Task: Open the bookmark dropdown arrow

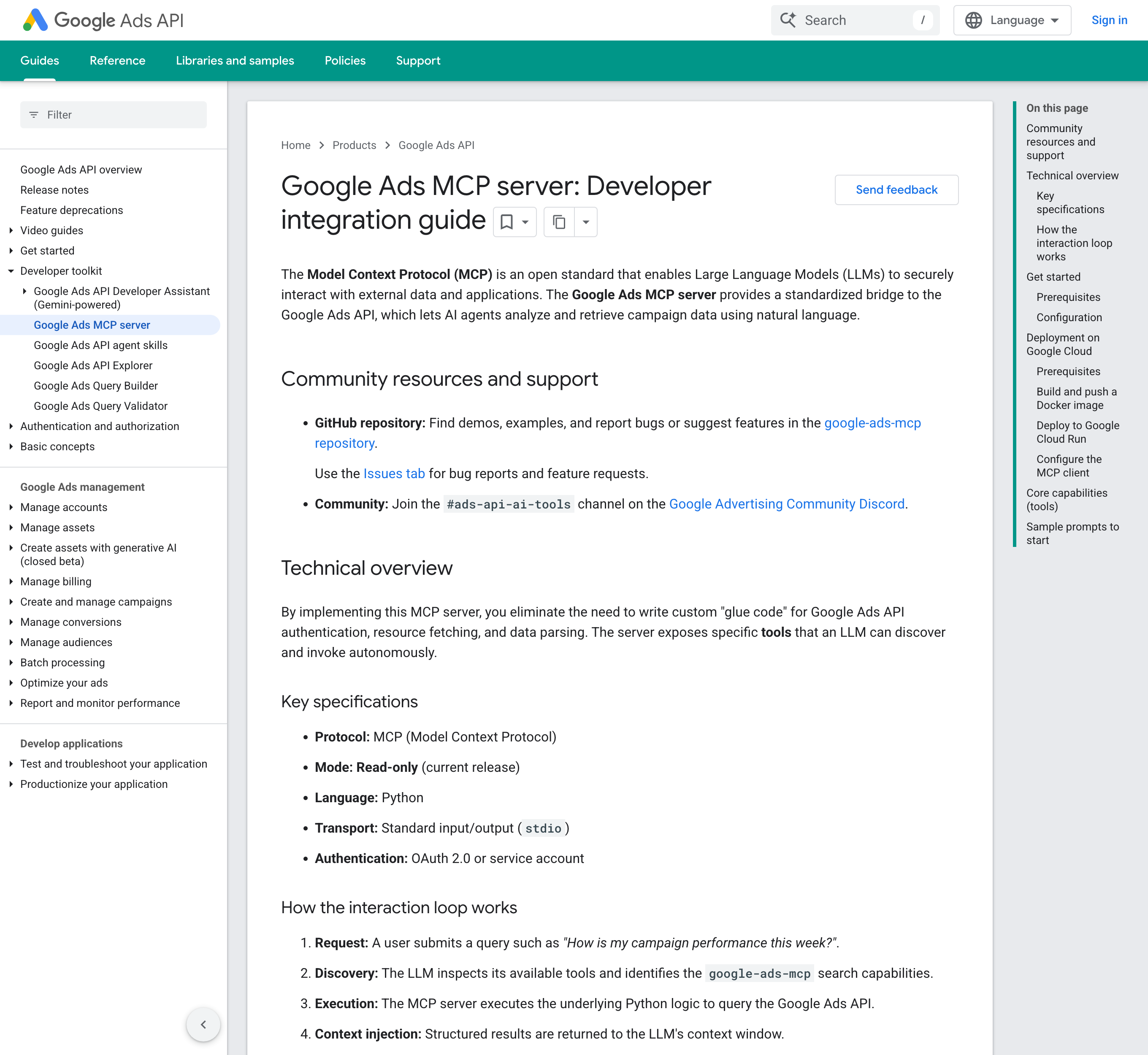Action: [x=525, y=222]
